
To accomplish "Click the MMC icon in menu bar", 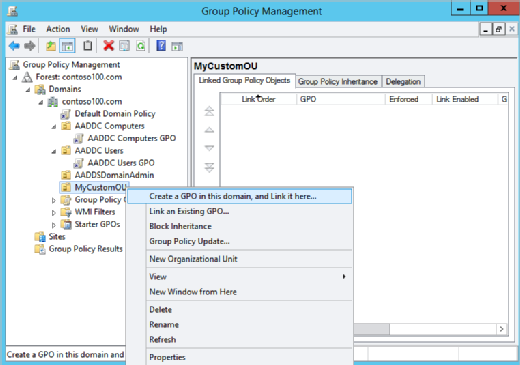I will point(13,29).
